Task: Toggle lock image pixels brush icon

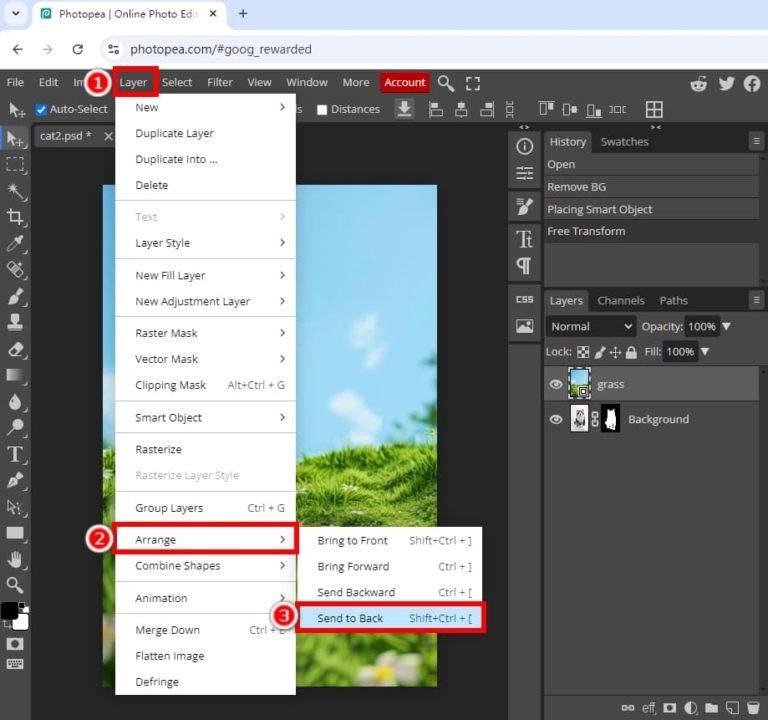Action: coord(600,352)
